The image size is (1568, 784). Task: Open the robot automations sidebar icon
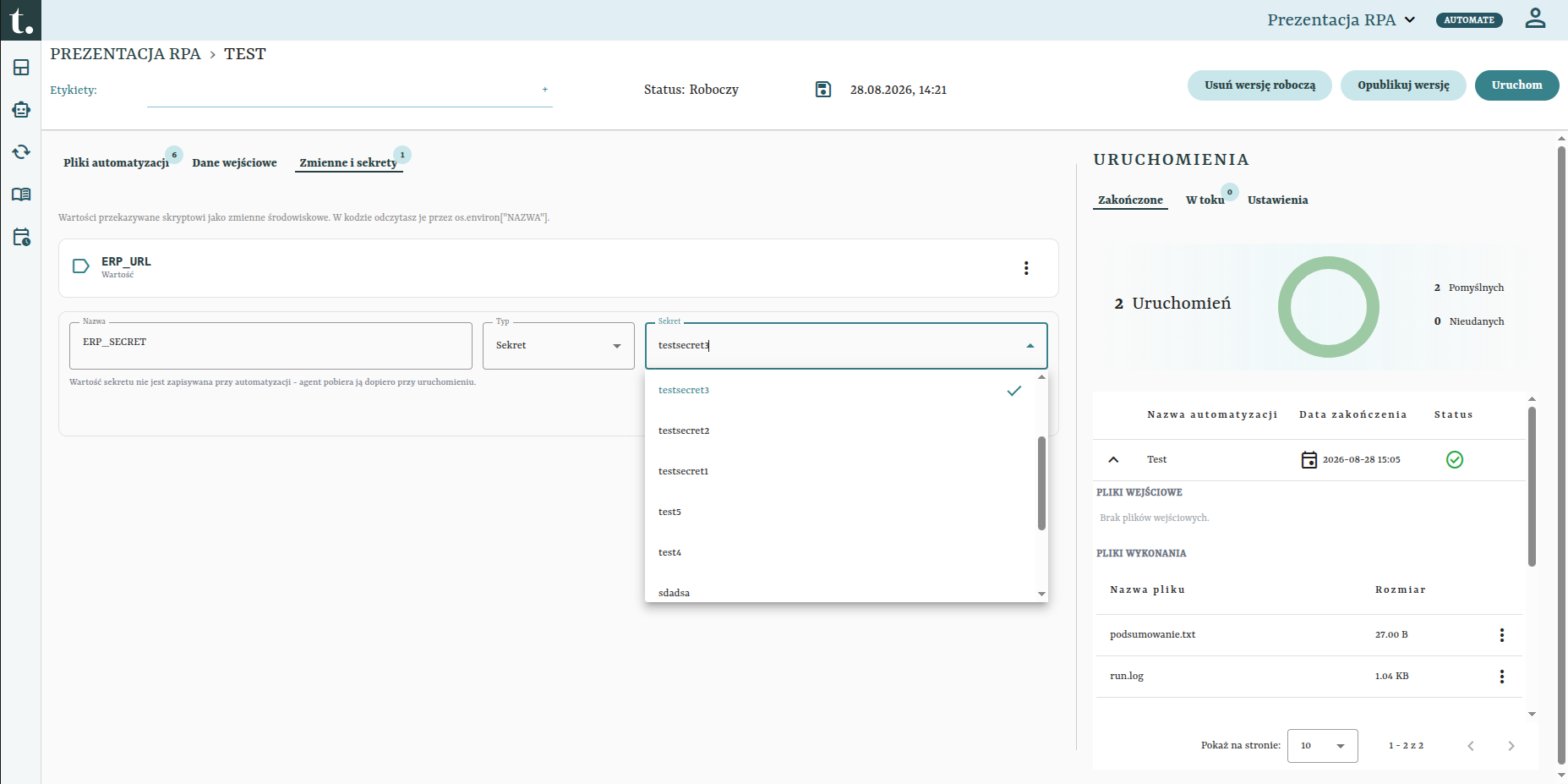21,110
